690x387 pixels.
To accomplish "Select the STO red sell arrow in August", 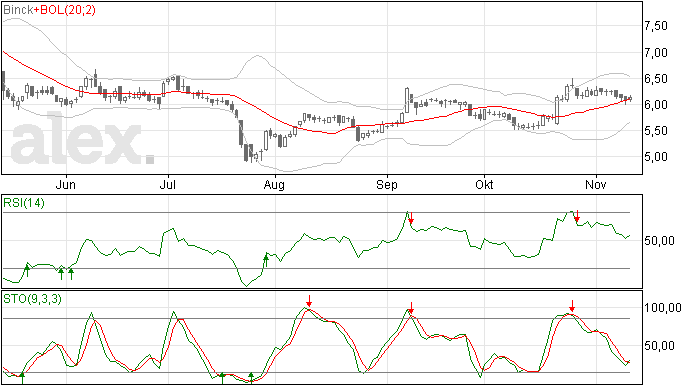I will pos(309,301).
